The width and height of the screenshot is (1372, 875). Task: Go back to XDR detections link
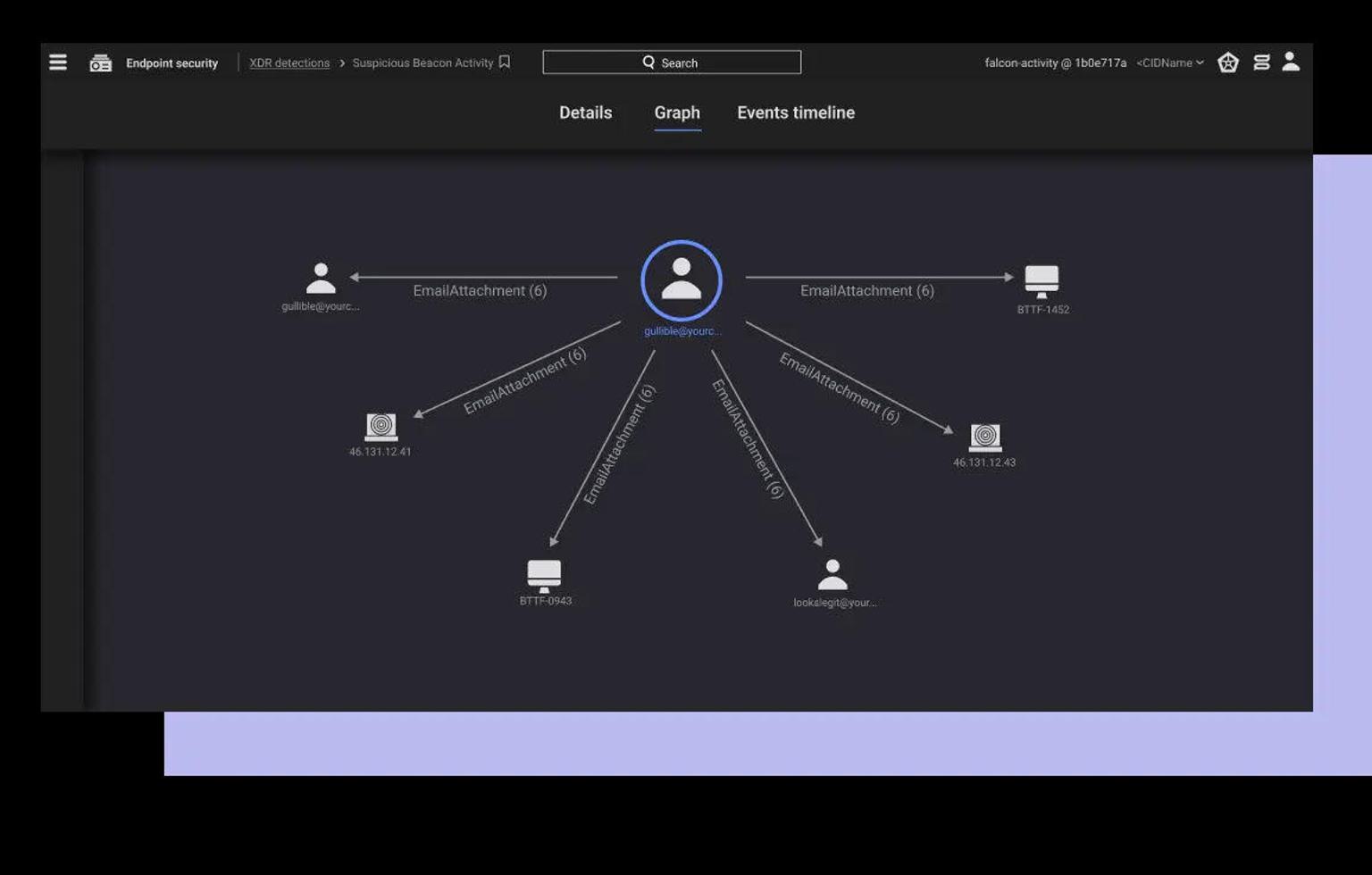(289, 63)
